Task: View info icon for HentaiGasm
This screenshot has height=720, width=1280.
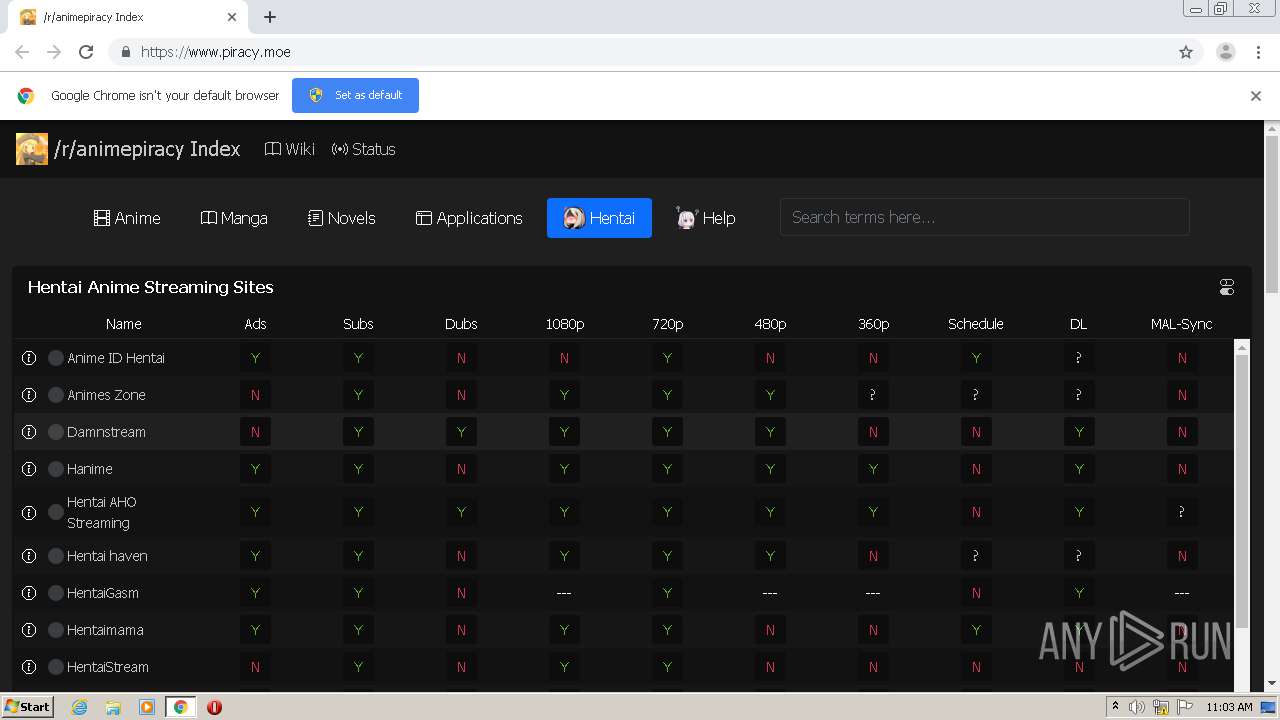Action: tap(29, 593)
